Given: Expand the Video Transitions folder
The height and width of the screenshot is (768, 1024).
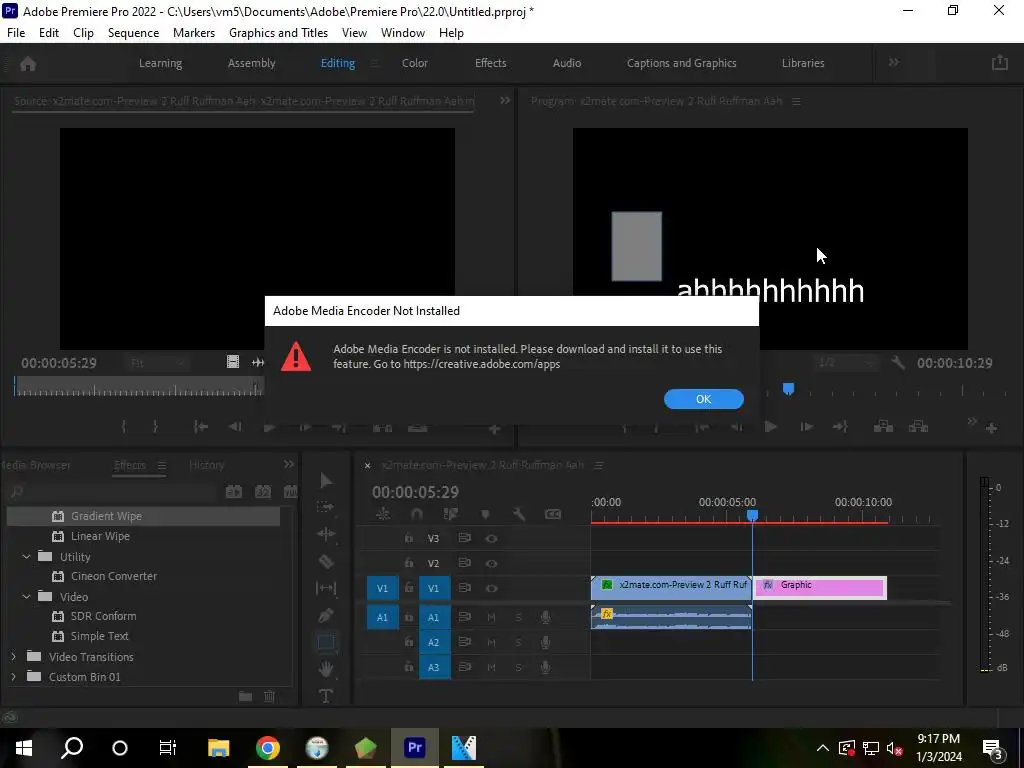Looking at the screenshot, I should pos(13,656).
